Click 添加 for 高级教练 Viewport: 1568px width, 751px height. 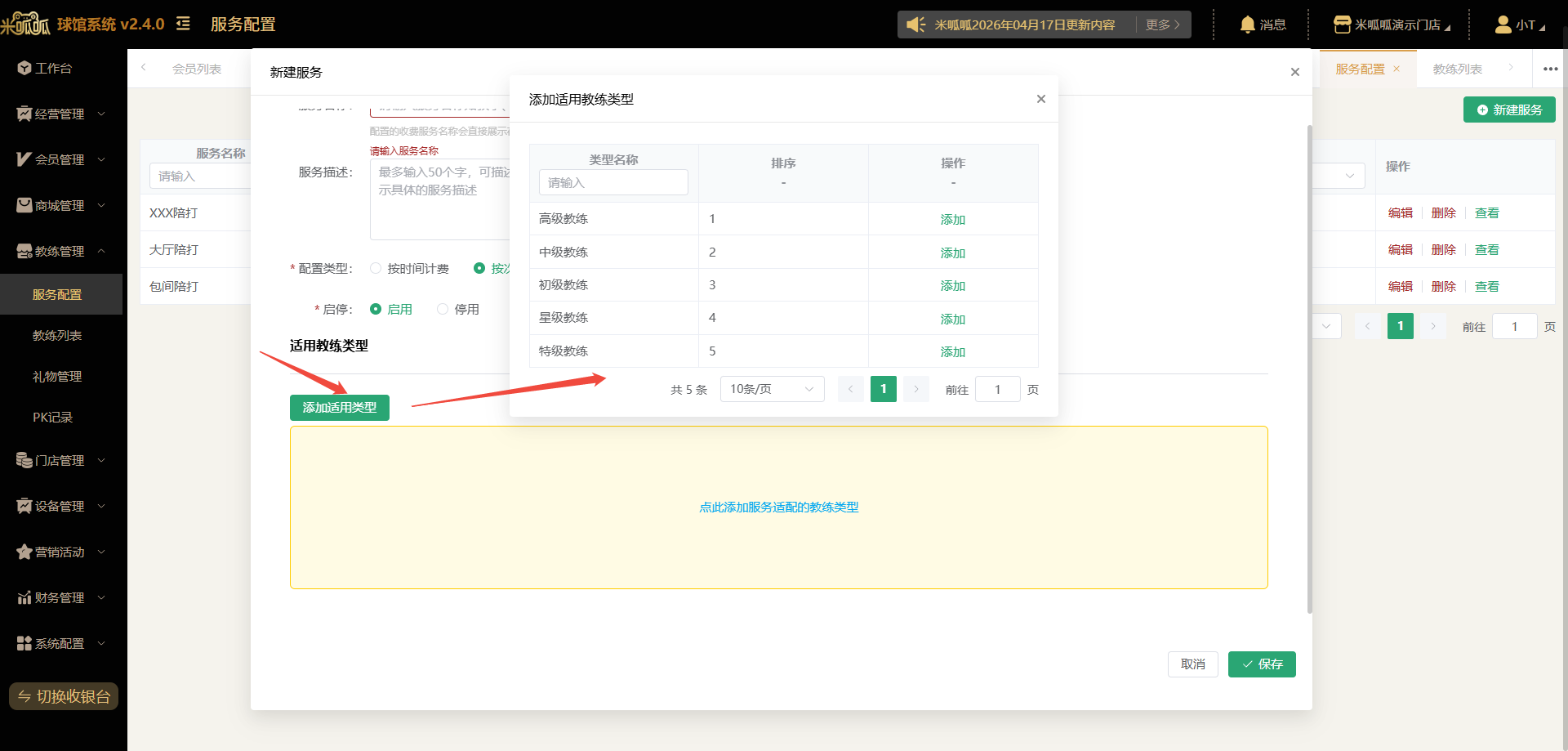(953, 219)
